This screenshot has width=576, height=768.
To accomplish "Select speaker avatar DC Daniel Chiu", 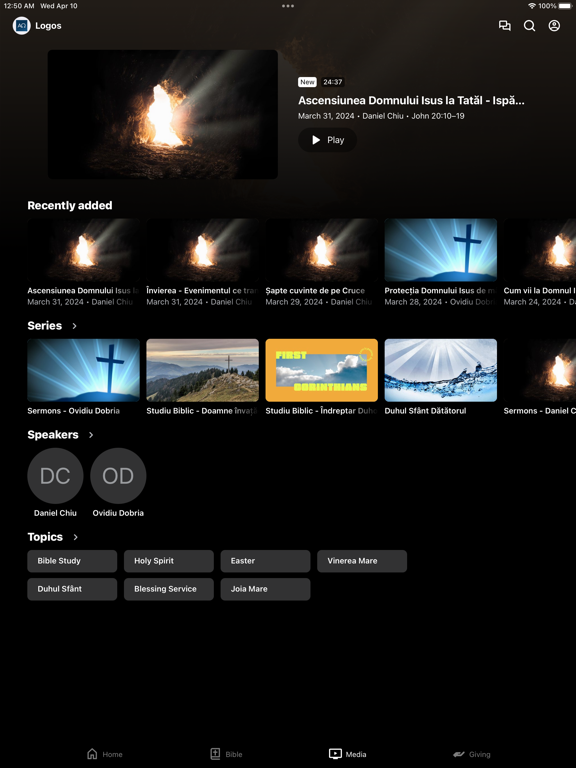I will click(x=55, y=476).
